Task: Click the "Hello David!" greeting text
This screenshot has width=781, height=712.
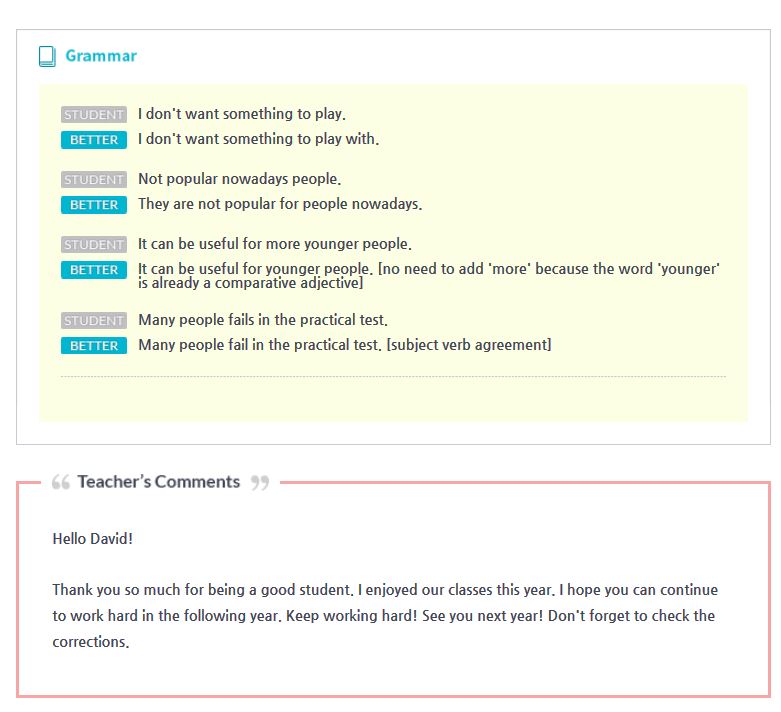Action: (92, 539)
